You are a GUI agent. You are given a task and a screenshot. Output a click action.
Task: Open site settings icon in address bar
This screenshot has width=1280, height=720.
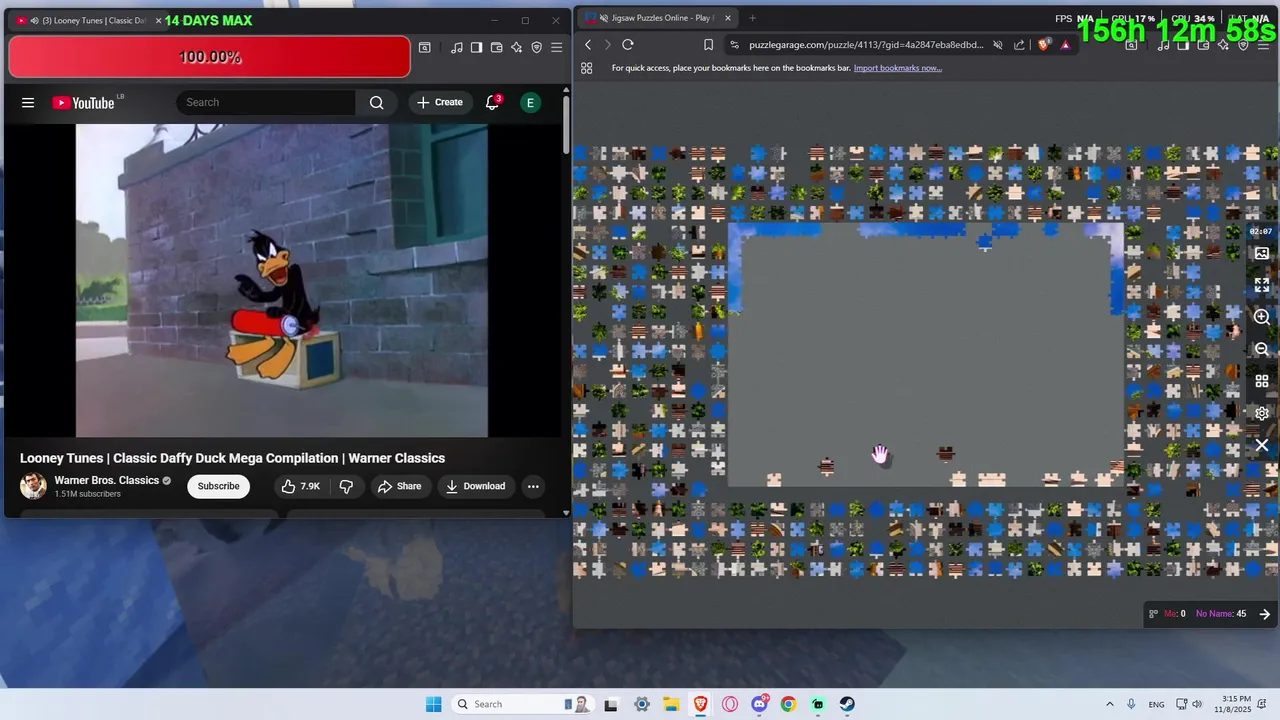pos(735,45)
